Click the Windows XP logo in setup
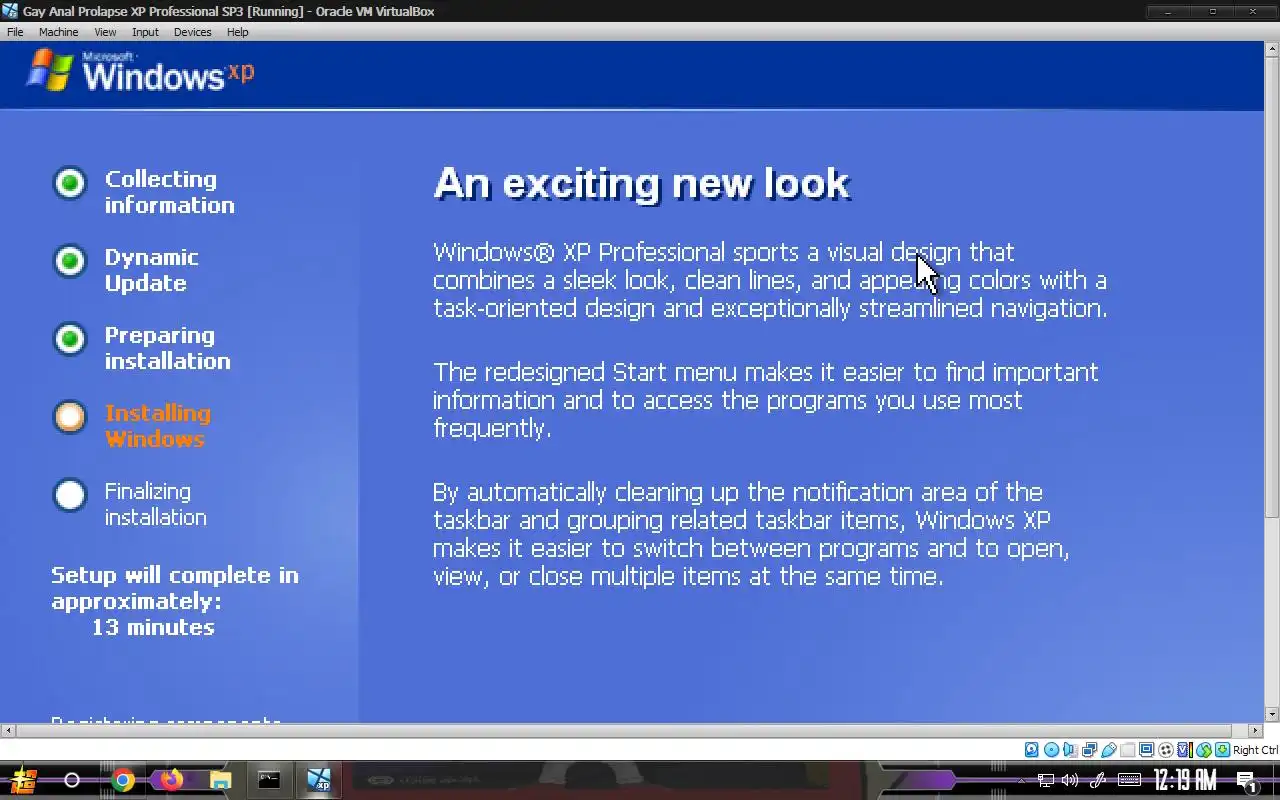The image size is (1280, 800). [x=140, y=71]
